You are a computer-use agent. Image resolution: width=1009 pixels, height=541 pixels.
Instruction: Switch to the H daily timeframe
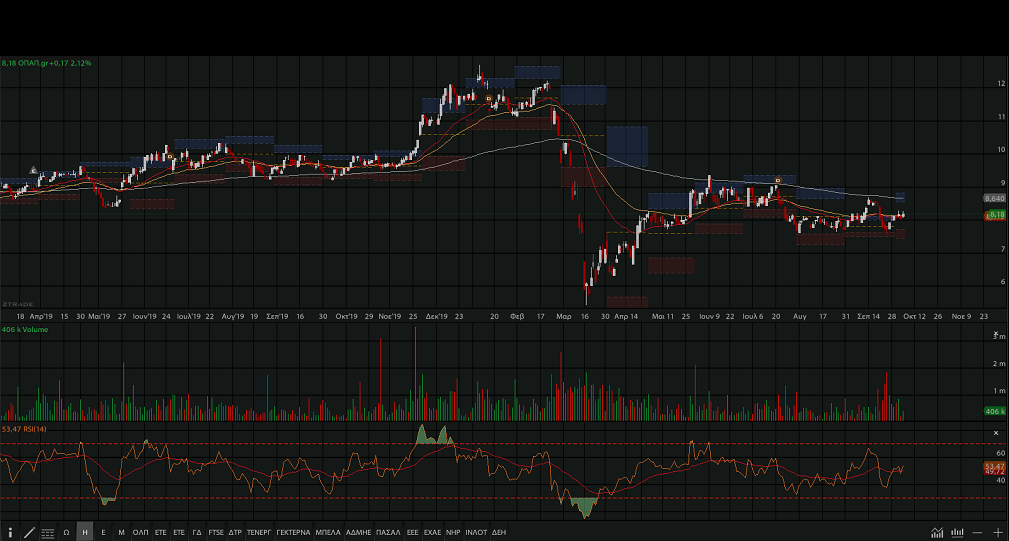pos(85,533)
